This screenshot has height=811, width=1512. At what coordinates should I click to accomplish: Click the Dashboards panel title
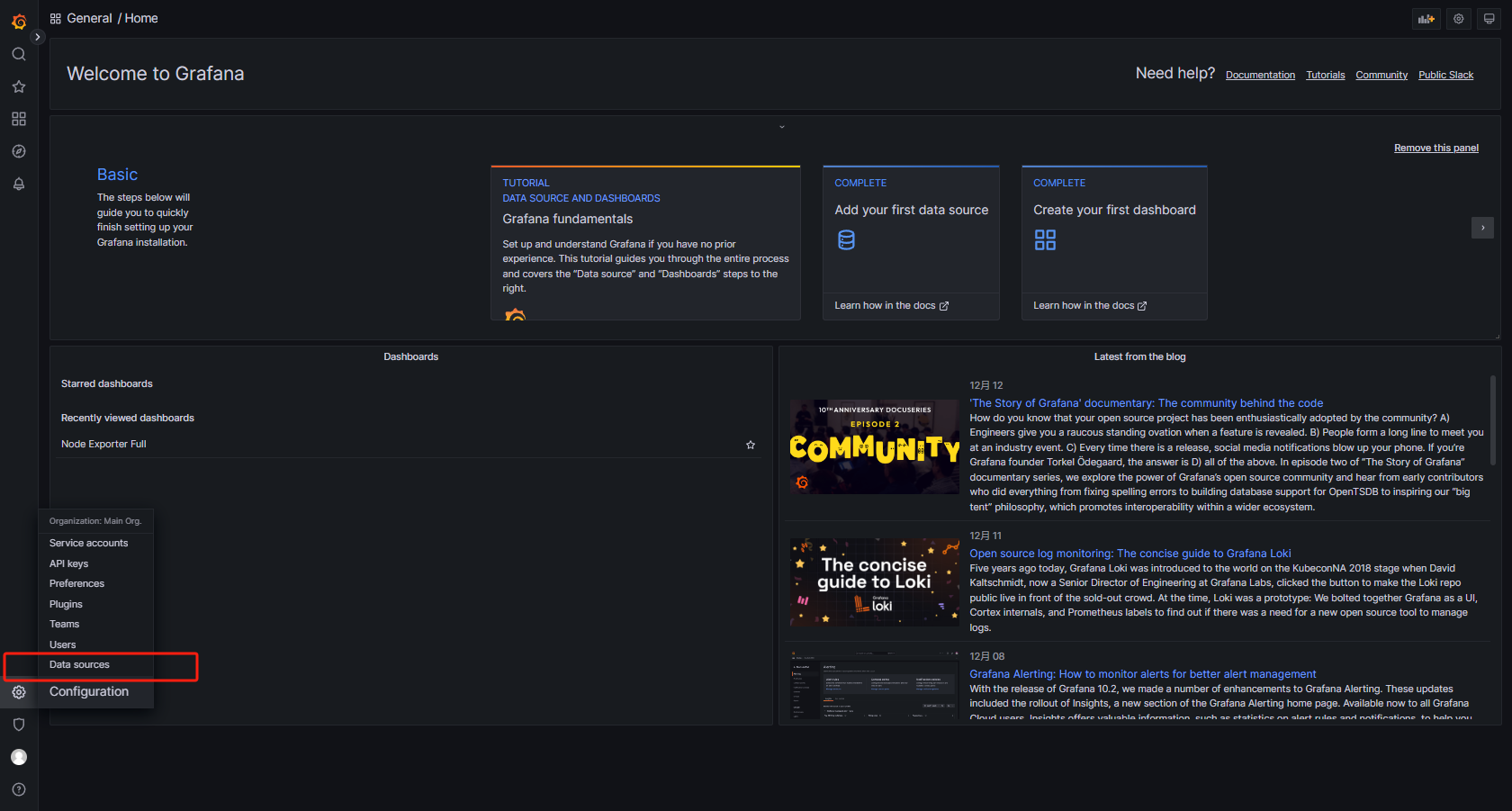coord(411,357)
